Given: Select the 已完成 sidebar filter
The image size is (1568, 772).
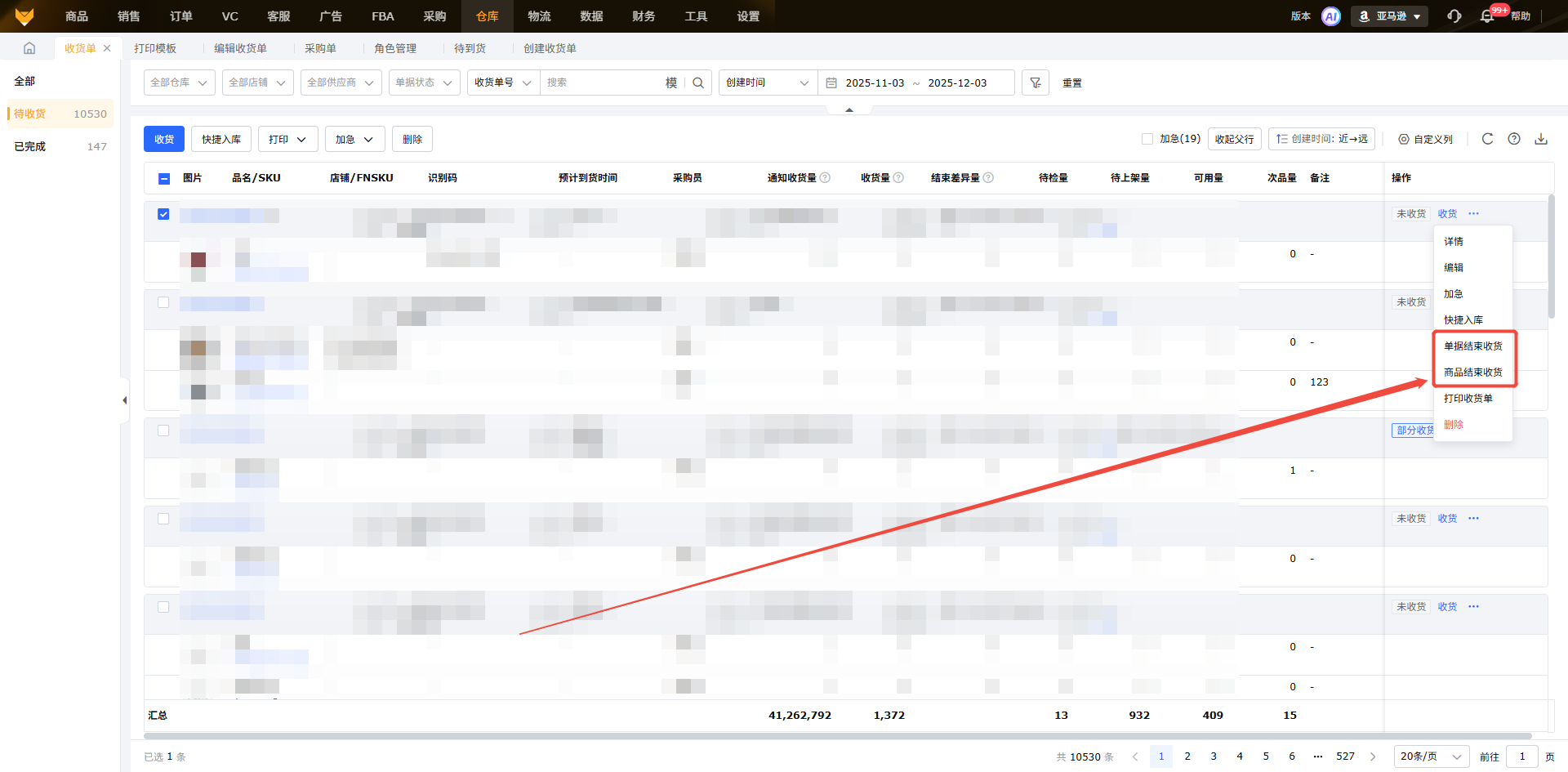Looking at the screenshot, I should [60, 146].
